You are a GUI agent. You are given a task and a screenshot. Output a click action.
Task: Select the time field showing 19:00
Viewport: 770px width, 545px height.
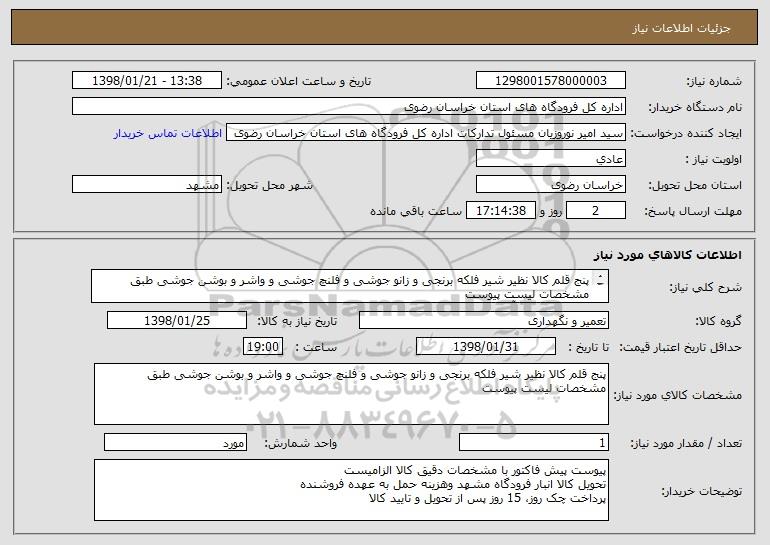pos(263,347)
